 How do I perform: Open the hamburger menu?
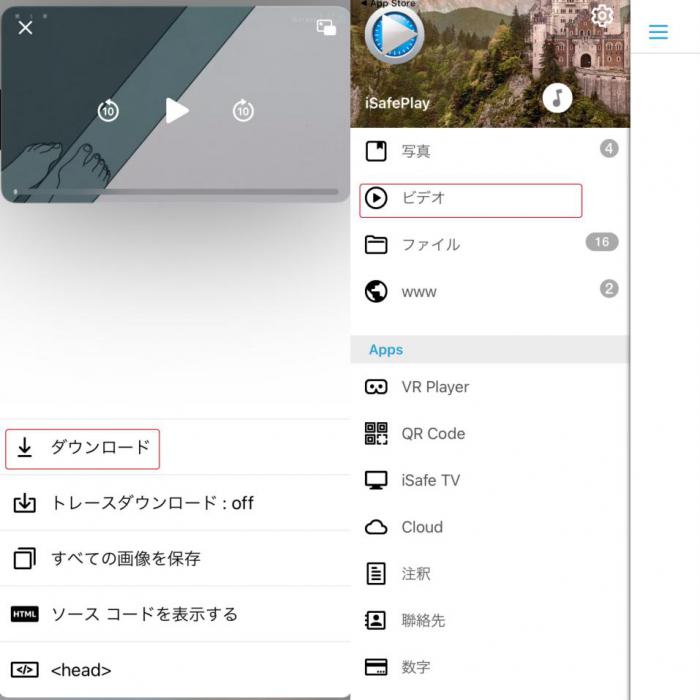658,32
